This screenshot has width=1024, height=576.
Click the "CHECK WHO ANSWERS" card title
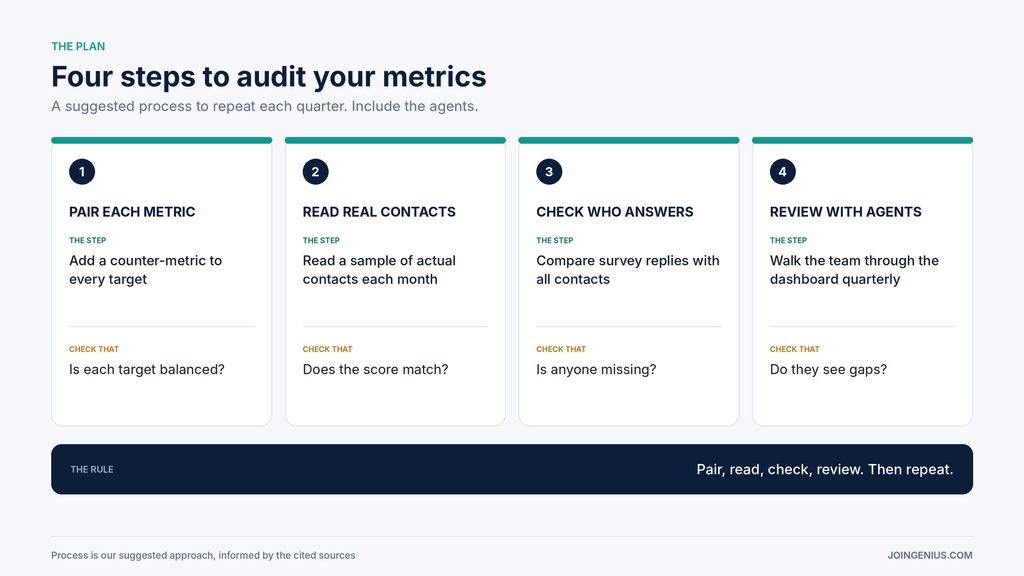(615, 212)
